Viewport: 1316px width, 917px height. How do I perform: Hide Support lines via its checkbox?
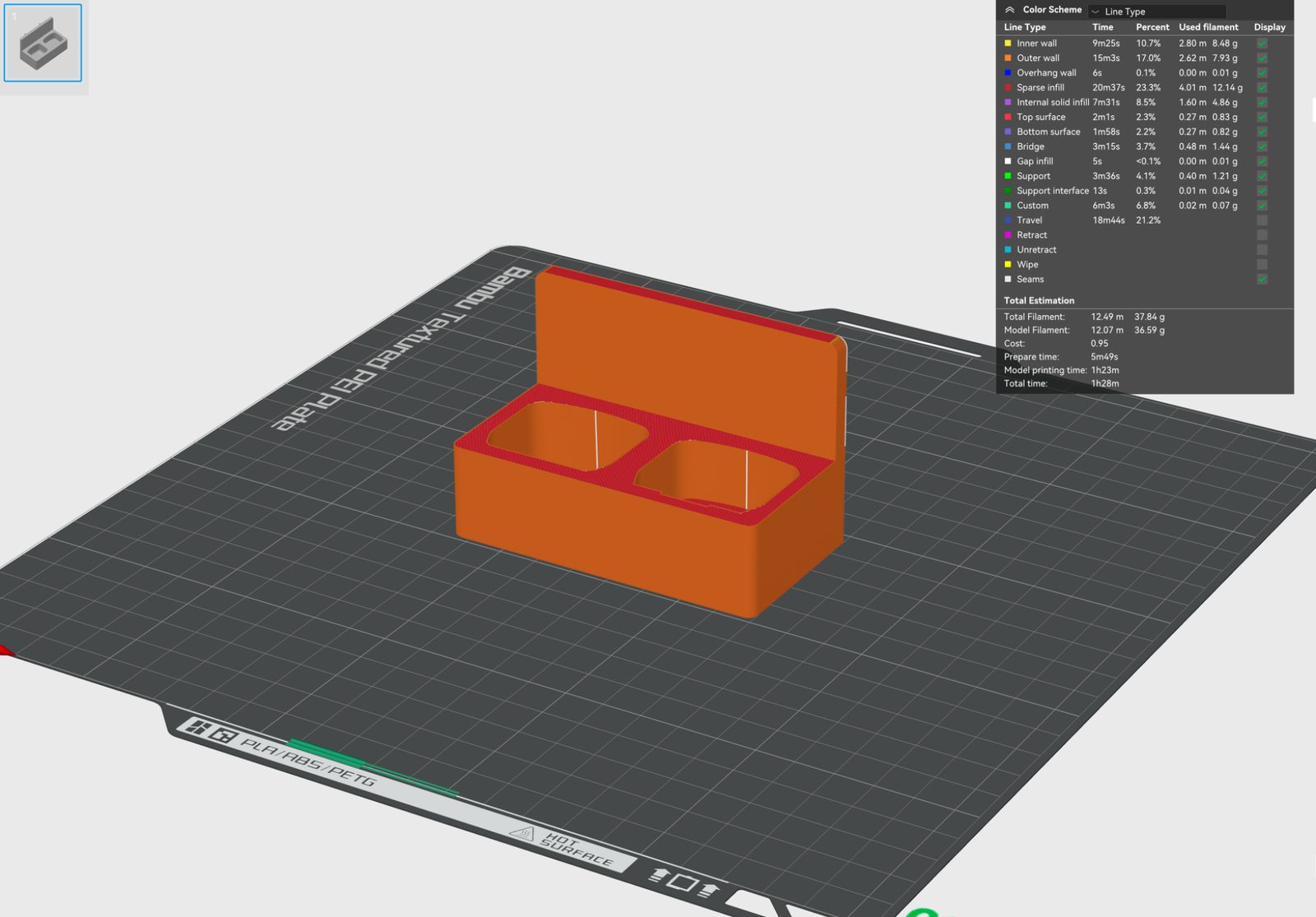[x=1262, y=176]
